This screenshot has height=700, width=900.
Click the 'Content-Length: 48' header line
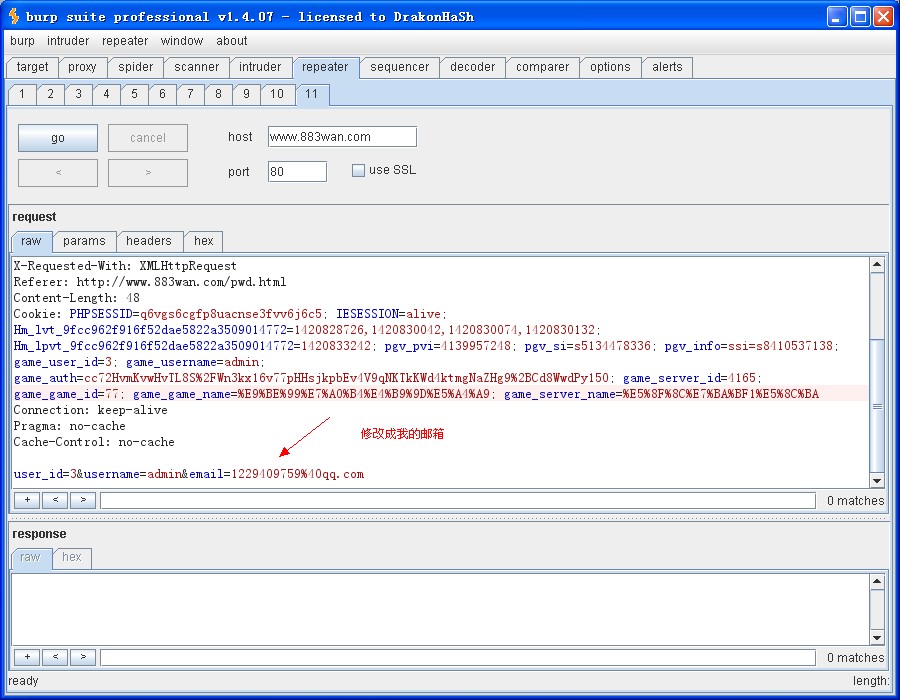[x=76, y=298]
